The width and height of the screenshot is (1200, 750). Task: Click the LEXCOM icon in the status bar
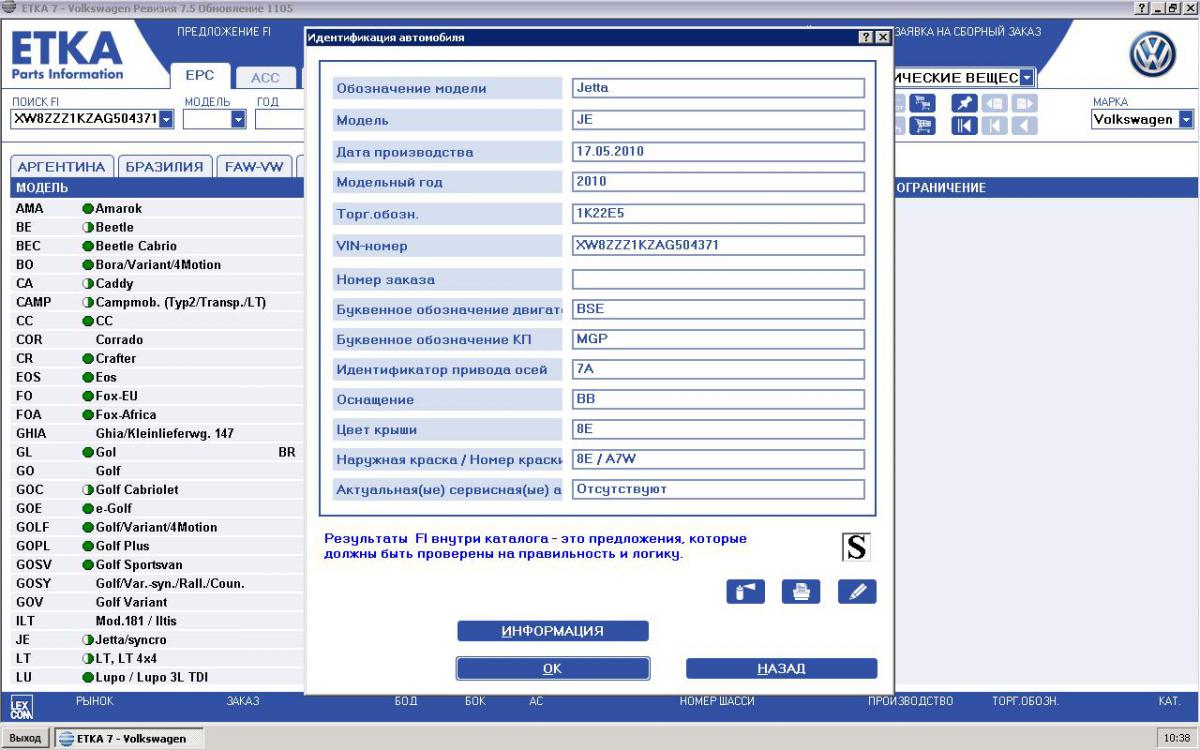[20, 708]
